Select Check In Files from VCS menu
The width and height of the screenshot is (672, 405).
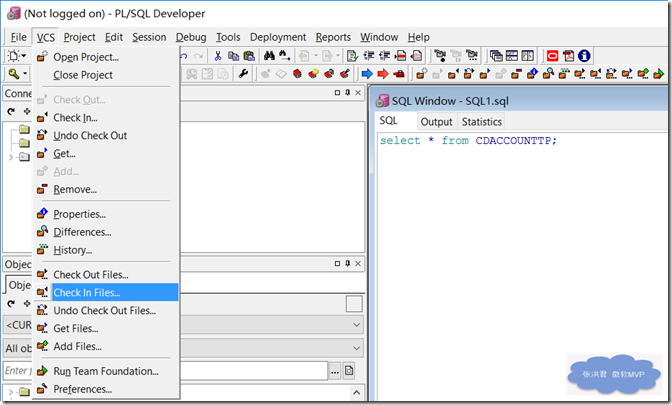(106, 292)
